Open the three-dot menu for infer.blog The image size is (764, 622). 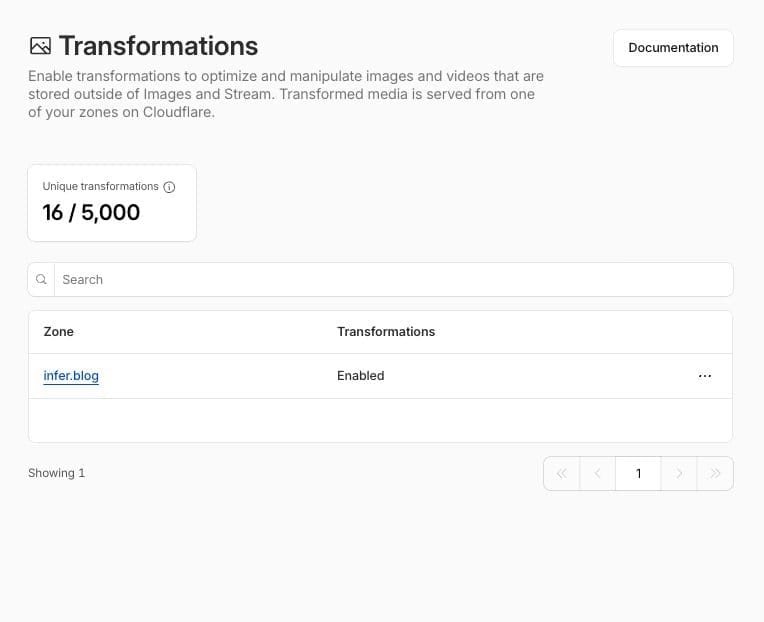705,376
